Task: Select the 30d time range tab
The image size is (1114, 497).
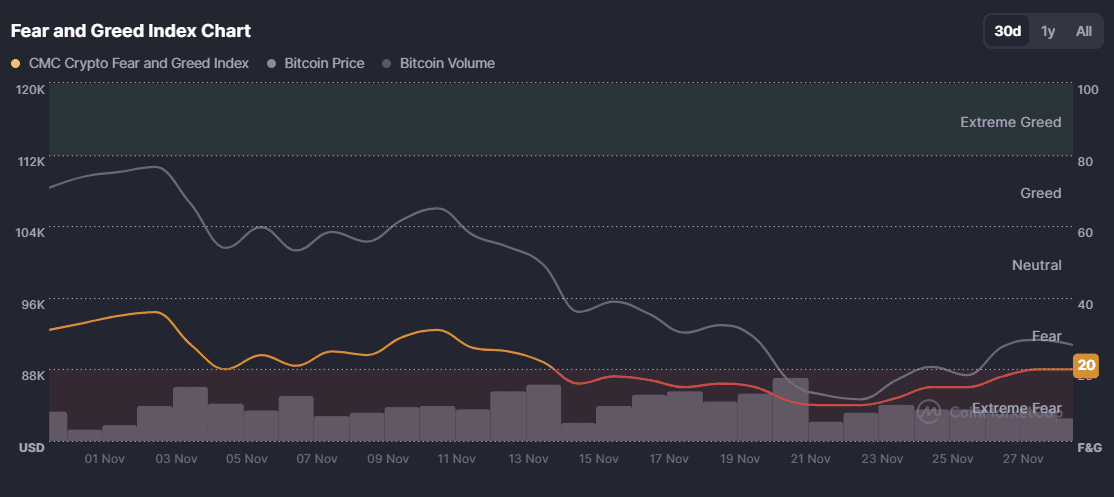Action: [x=1007, y=31]
